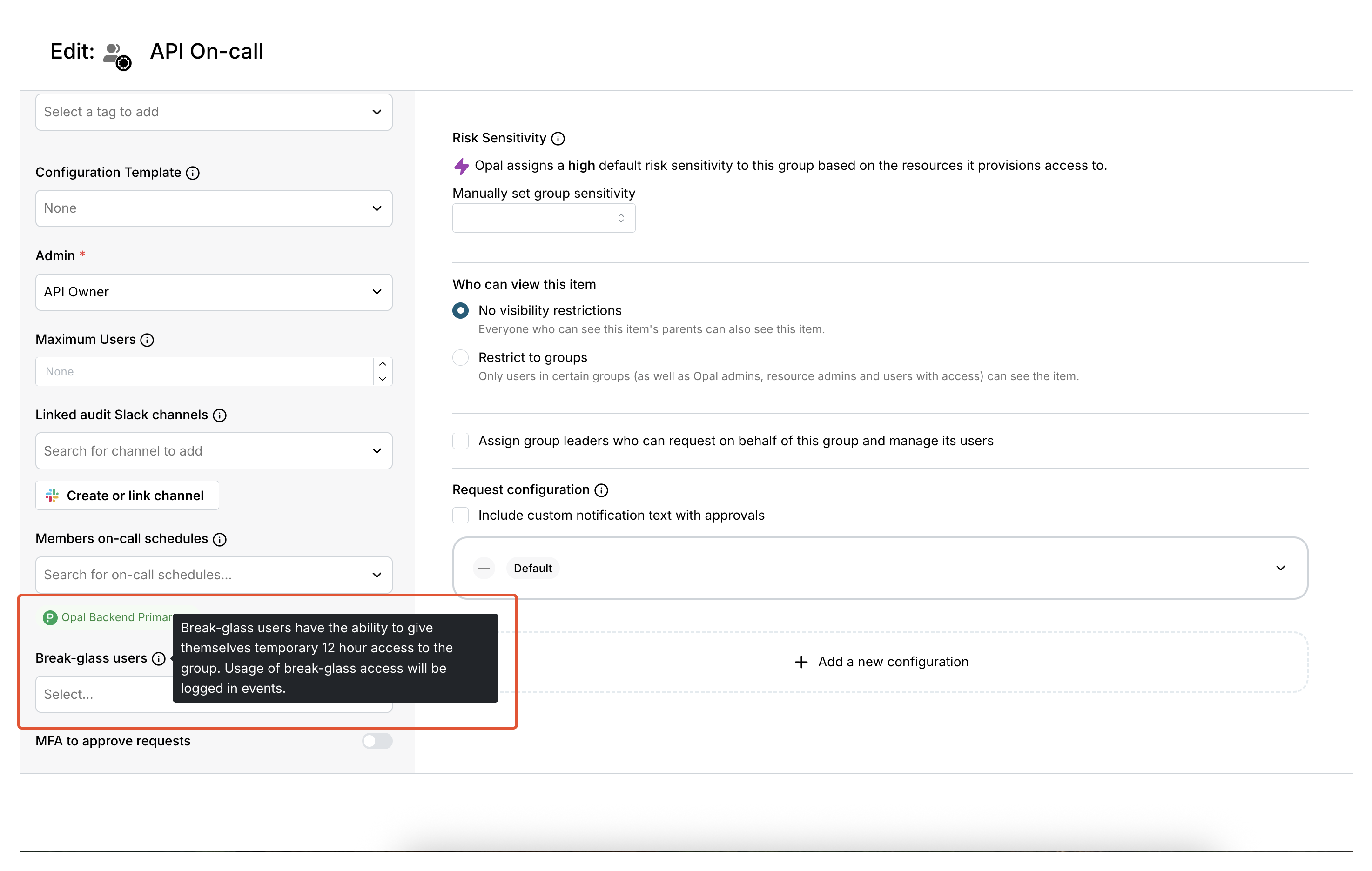Open the Select a tag to add dropdown
The width and height of the screenshot is (1372, 871).
pyautogui.click(x=214, y=112)
